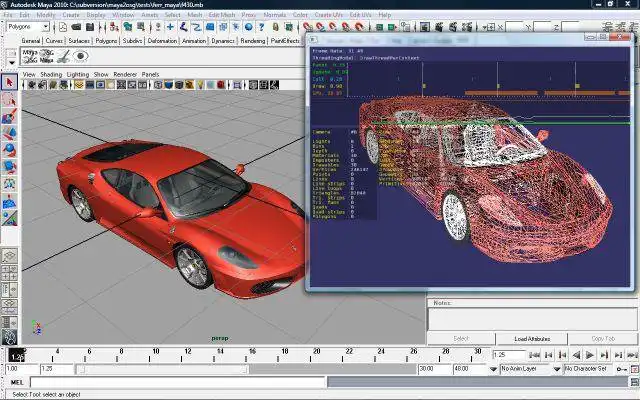Screen dimensions: 640x400
Task: Switch to the Curves shelf tab
Action: [54, 41]
